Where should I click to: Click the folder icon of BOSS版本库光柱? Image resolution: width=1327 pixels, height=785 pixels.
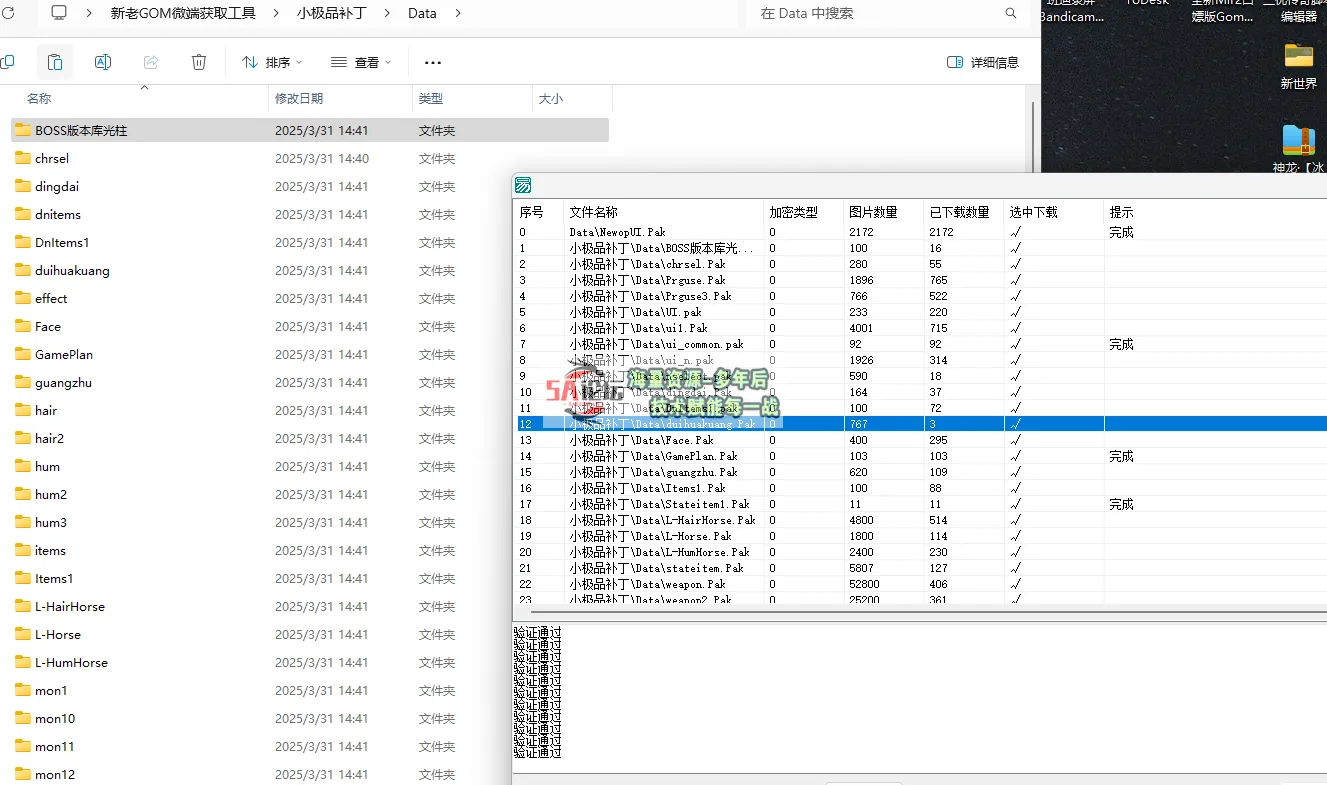click(x=23, y=130)
